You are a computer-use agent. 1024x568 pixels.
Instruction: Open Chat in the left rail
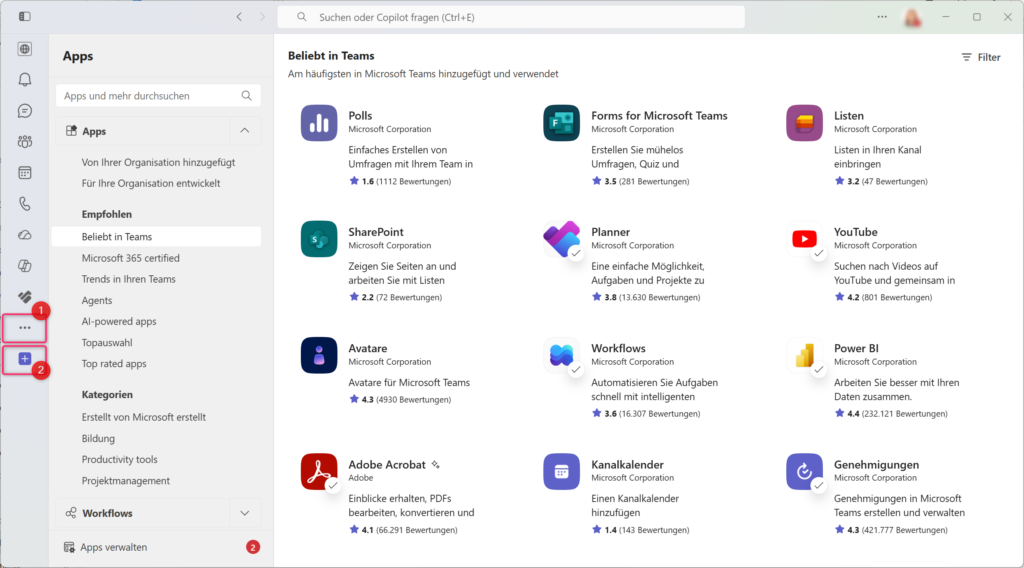coord(25,111)
